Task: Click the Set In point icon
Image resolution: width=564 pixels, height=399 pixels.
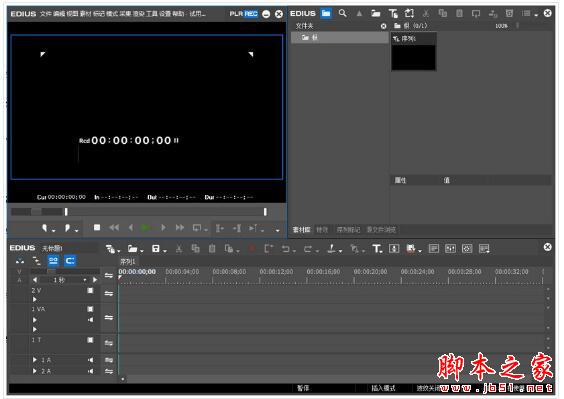Action: (45, 227)
